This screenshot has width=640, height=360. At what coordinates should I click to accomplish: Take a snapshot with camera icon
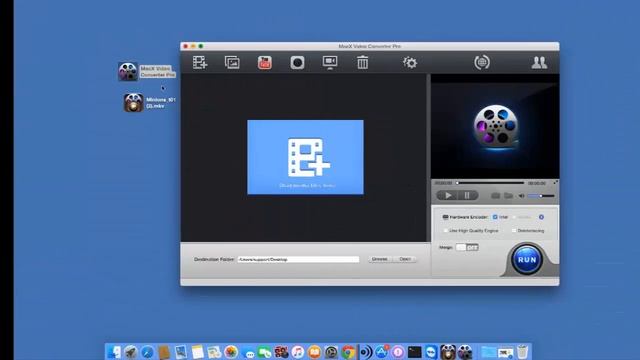(x=496, y=196)
